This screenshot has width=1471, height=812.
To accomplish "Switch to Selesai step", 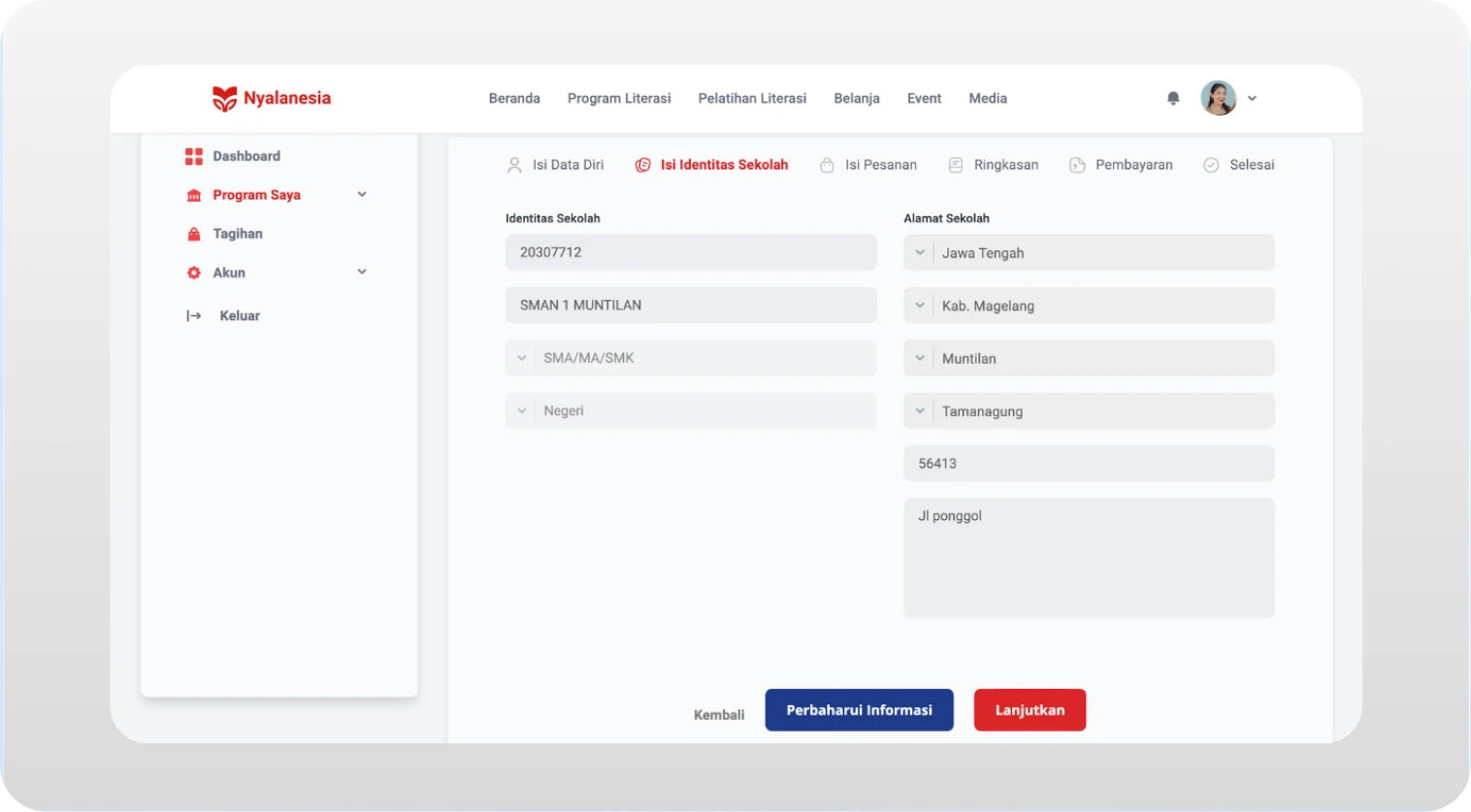I will 1252,165.
